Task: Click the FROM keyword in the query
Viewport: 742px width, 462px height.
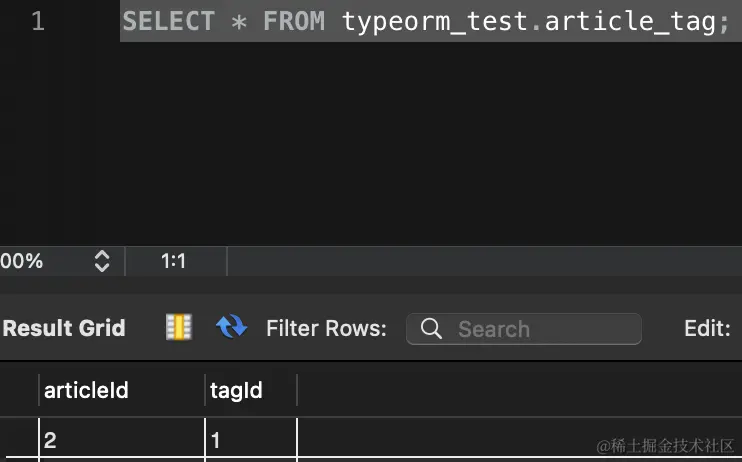Action: (294, 22)
